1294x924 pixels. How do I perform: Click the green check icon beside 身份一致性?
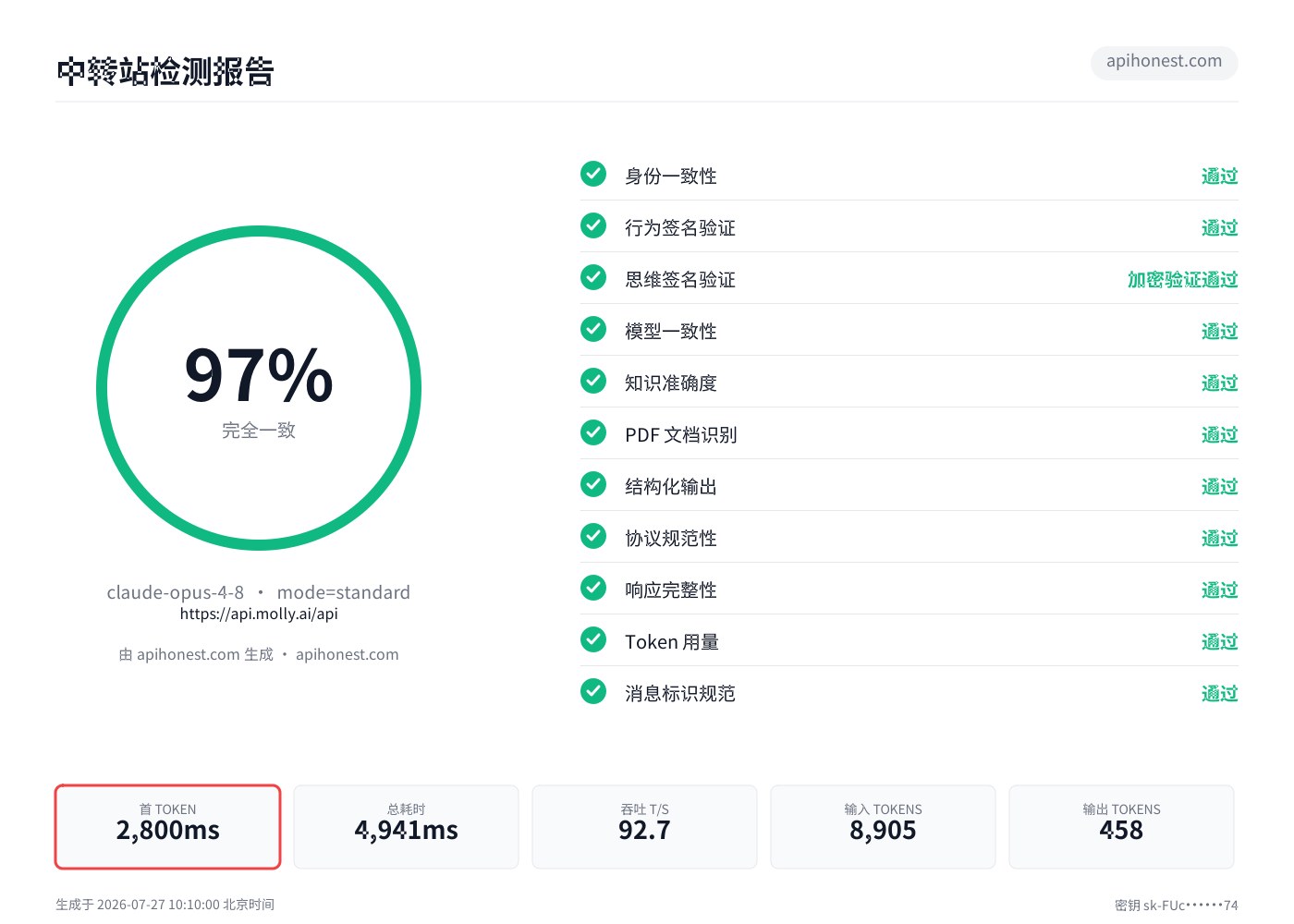[x=593, y=174]
